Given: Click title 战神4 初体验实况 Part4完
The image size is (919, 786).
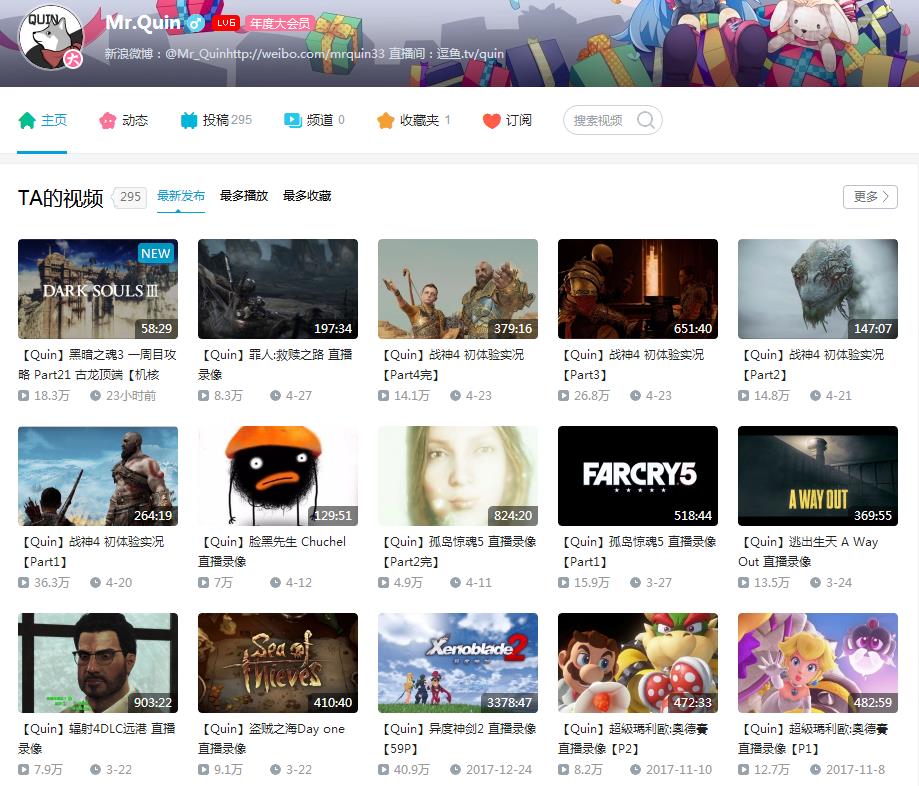Looking at the screenshot, I should [x=451, y=365].
